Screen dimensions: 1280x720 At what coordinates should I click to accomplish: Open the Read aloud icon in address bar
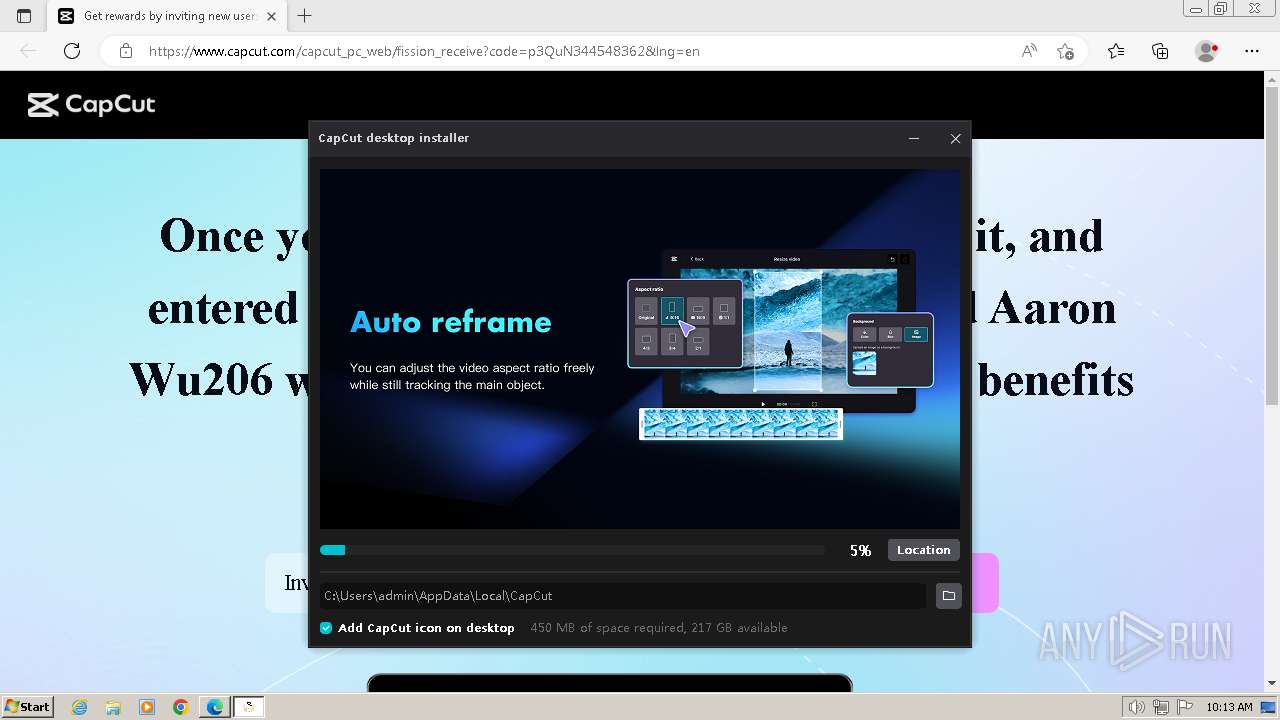point(1029,51)
